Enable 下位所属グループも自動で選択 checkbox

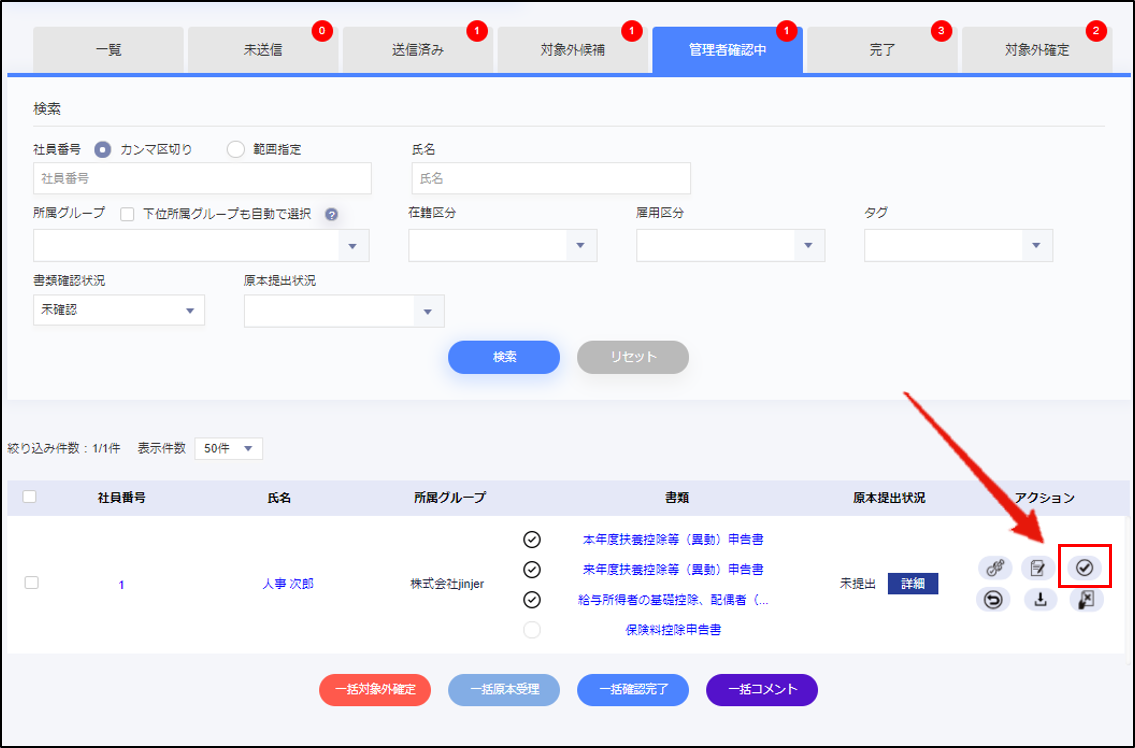coord(128,214)
